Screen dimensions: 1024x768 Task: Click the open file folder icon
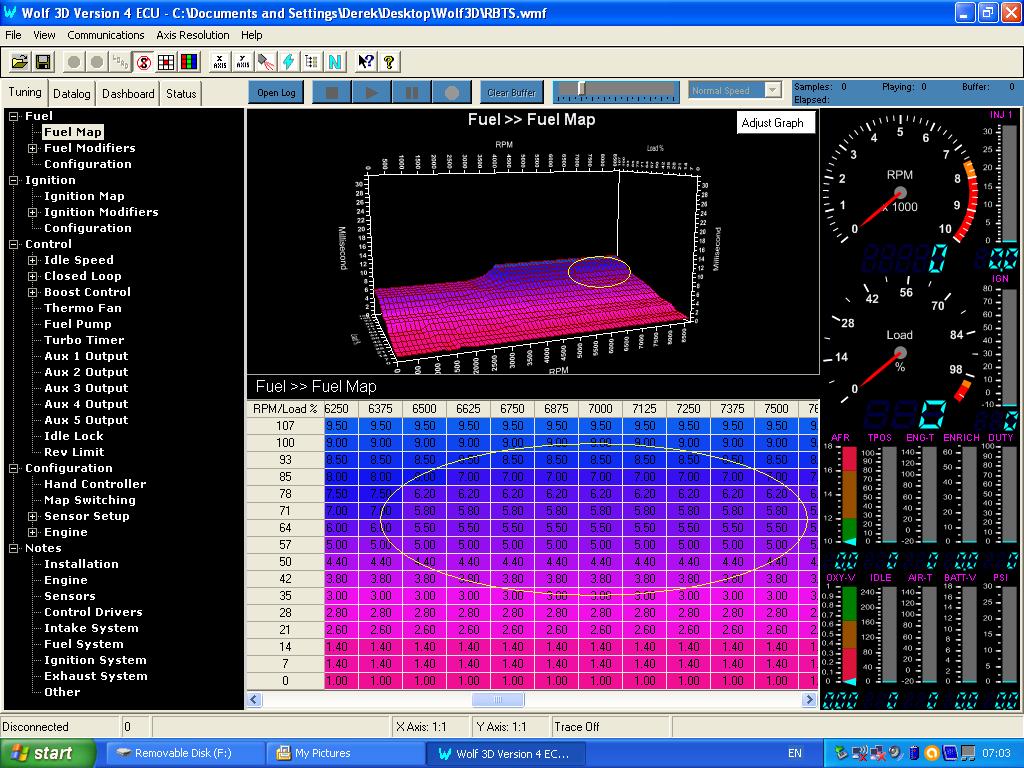click(19, 62)
